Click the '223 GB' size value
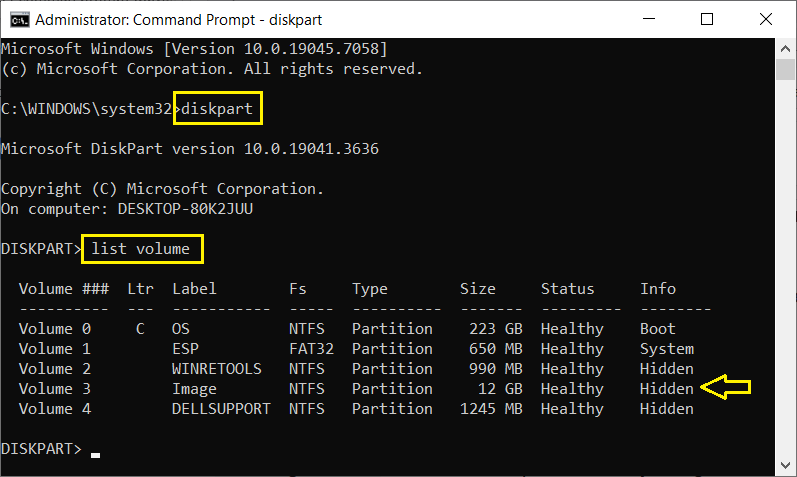The image size is (797, 477). [x=496, y=329]
